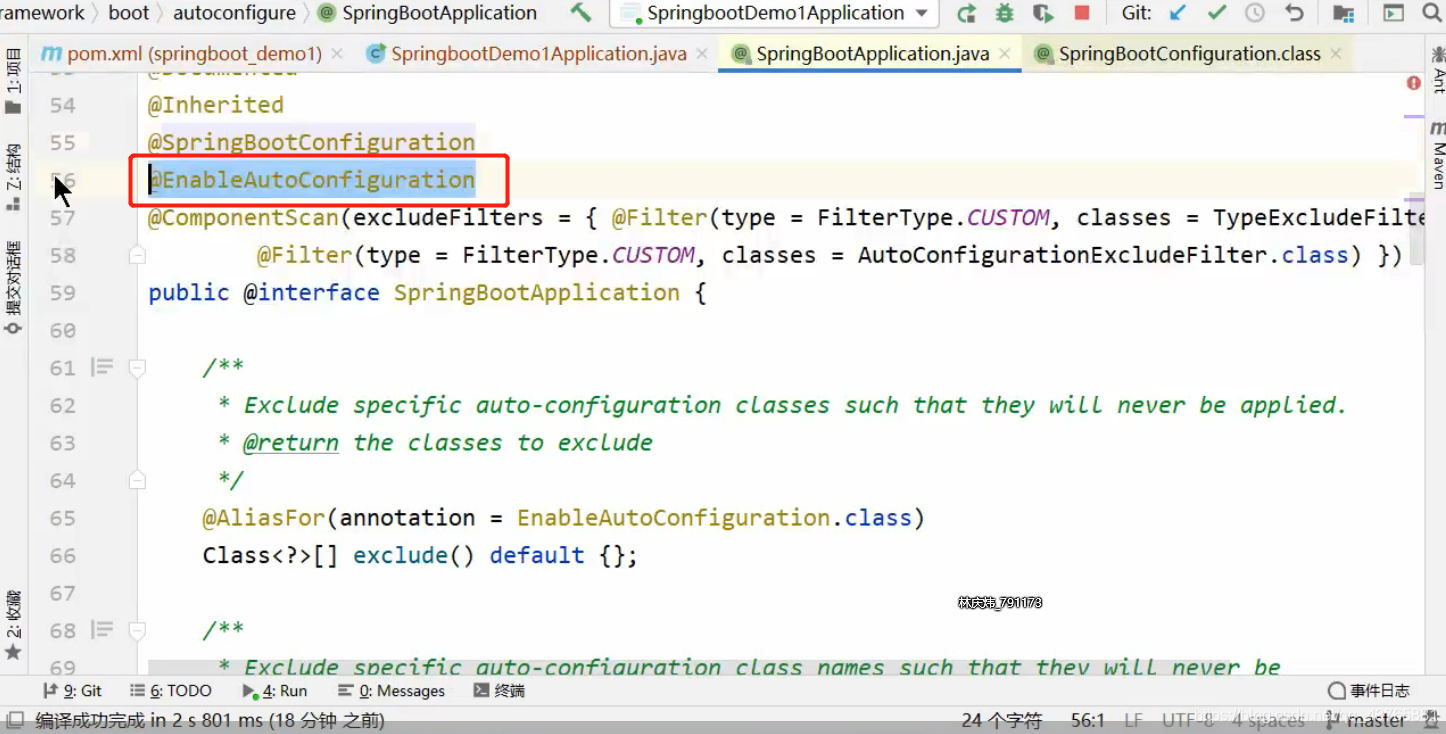Click the Debug bug icon
The height and width of the screenshot is (734, 1446).
tap(1005, 13)
